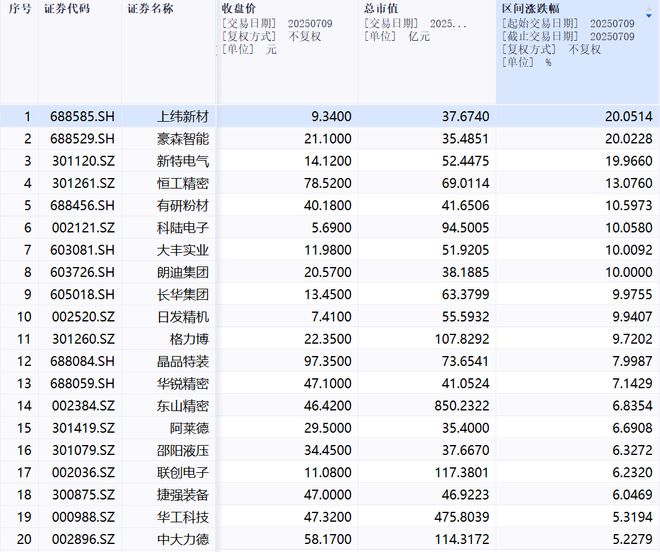Select stock name 恒工精密
Viewport: 660px width, 552px height.
tap(183, 183)
